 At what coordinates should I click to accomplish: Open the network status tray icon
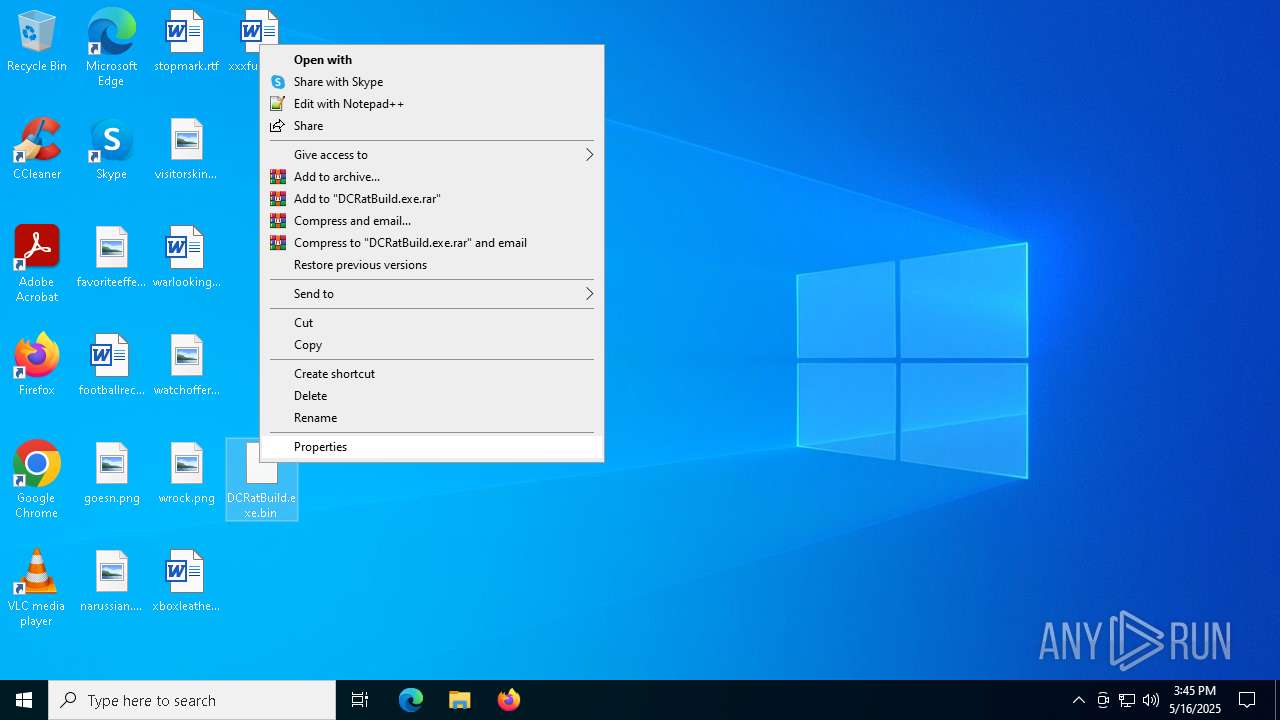tap(1127, 700)
